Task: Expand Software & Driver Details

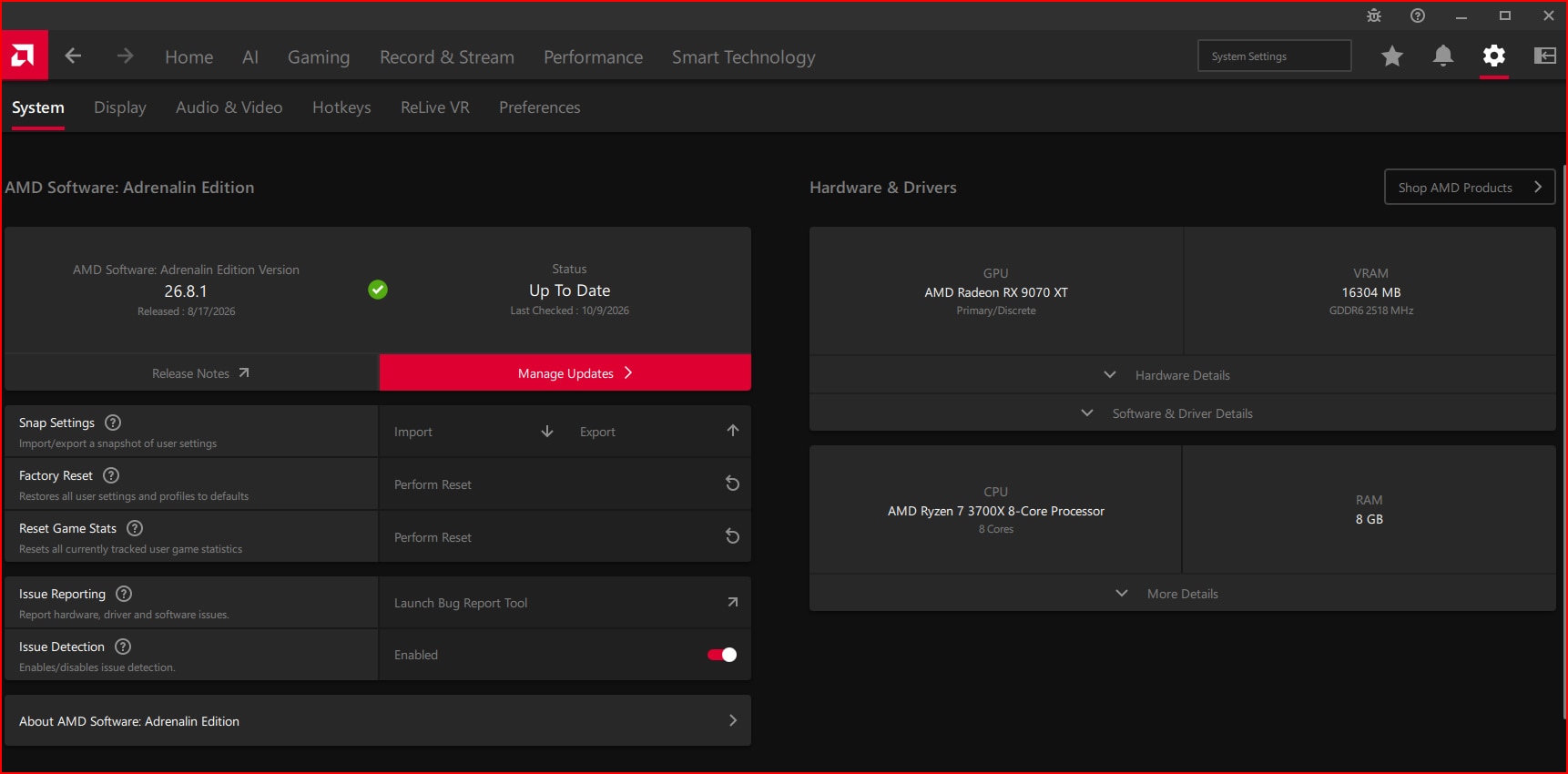Action: 1182,413
